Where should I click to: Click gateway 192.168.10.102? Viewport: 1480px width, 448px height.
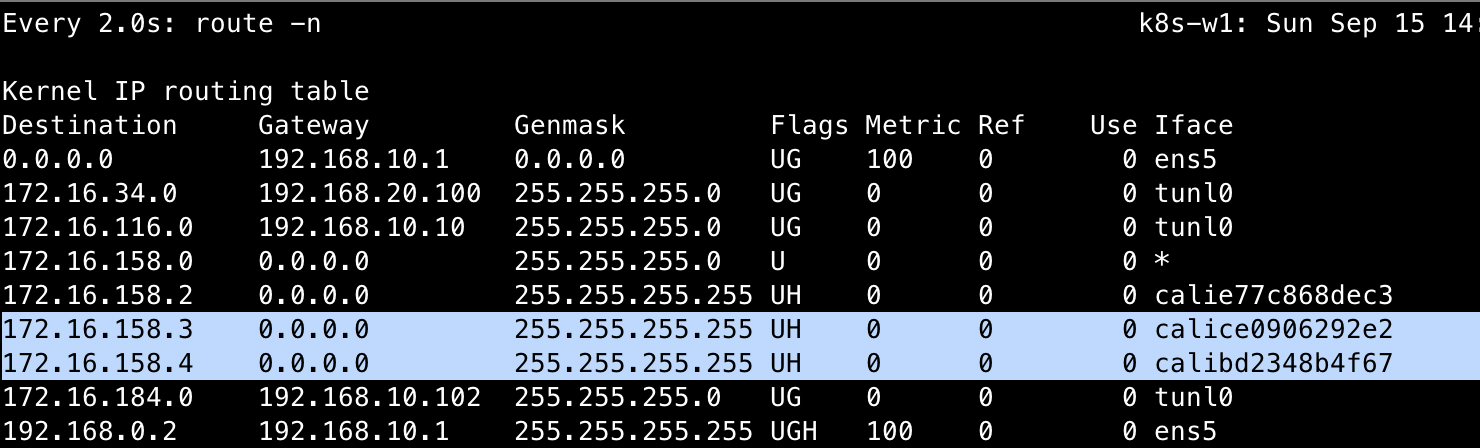(370, 397)
